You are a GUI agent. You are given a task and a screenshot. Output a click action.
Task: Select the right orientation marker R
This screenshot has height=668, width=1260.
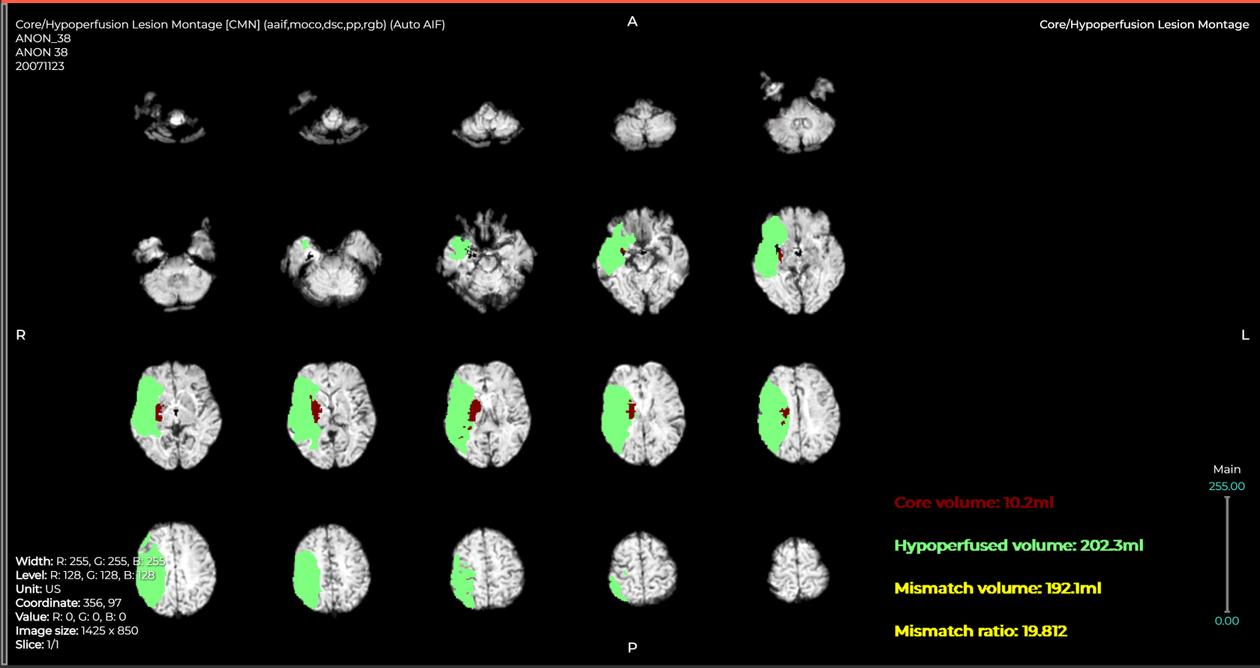point(20,336)
